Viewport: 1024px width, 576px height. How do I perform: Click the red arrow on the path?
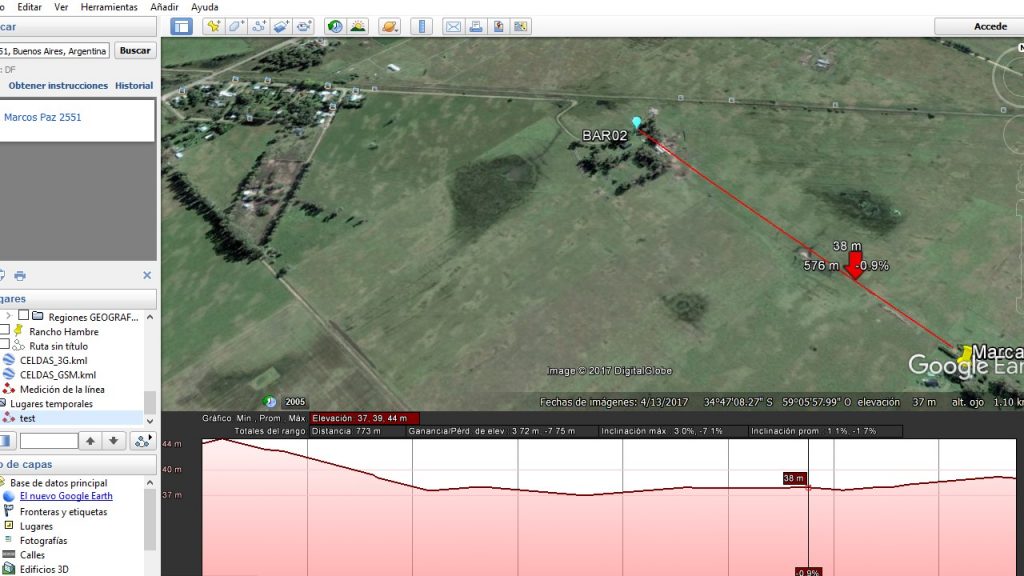(854, 266)
